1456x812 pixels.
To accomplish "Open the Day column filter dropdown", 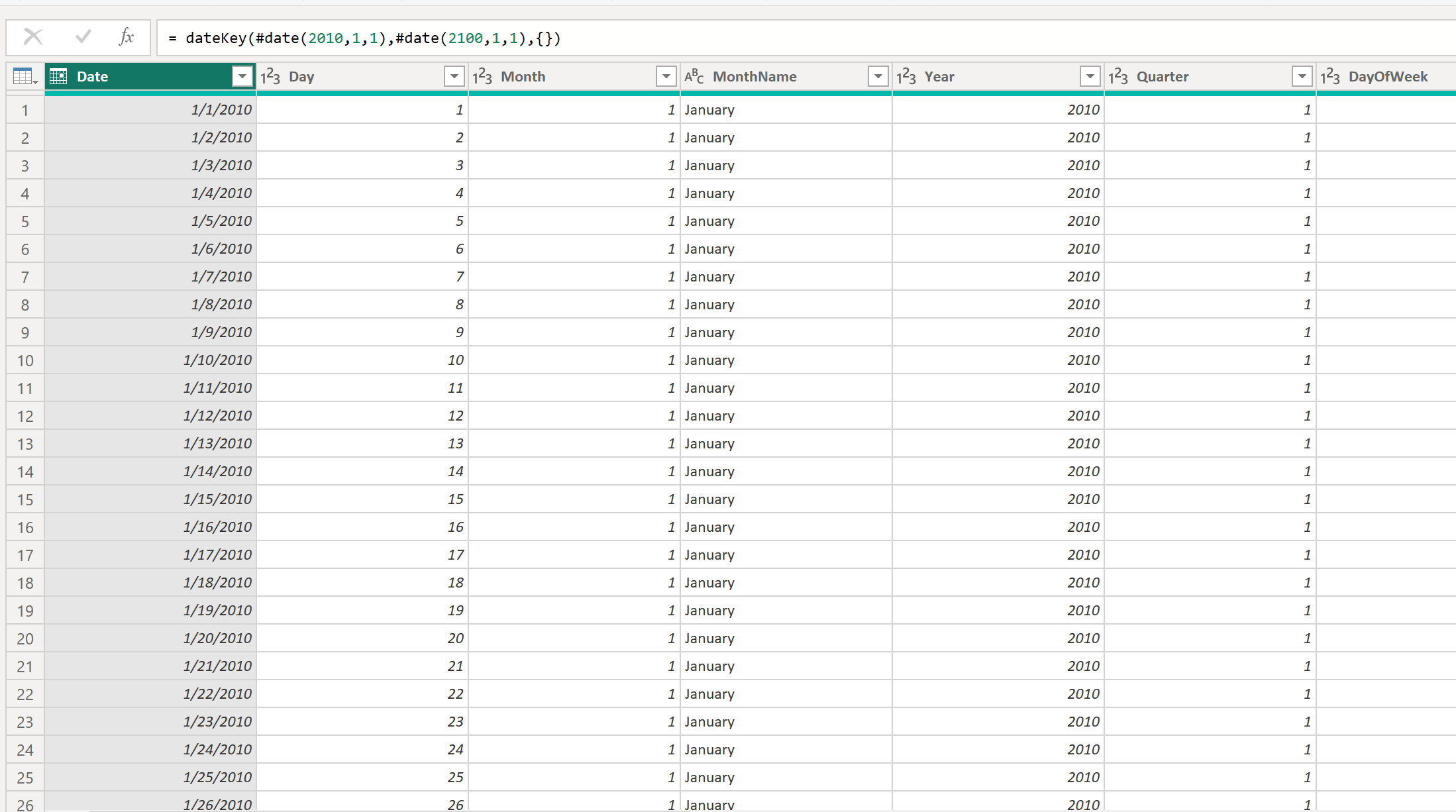I will [454, 77].
